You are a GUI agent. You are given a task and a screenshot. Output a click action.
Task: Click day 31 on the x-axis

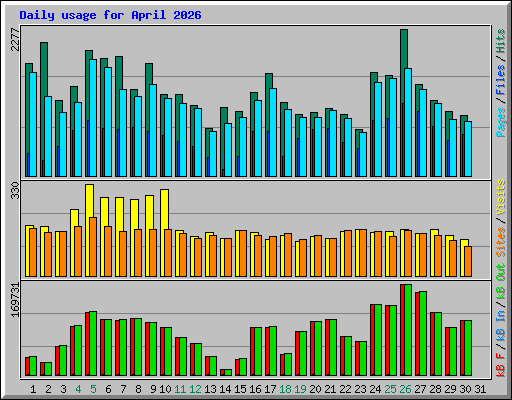point(480,389)
